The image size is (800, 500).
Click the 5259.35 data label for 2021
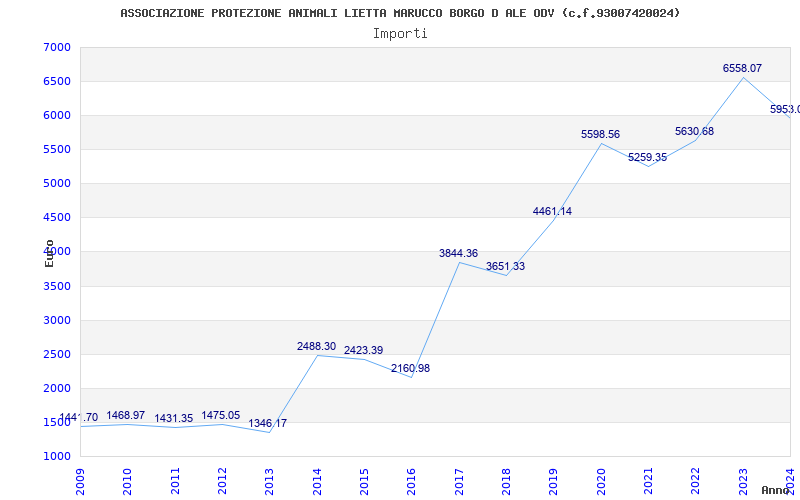pyautogui.click(x=647, y=157)
